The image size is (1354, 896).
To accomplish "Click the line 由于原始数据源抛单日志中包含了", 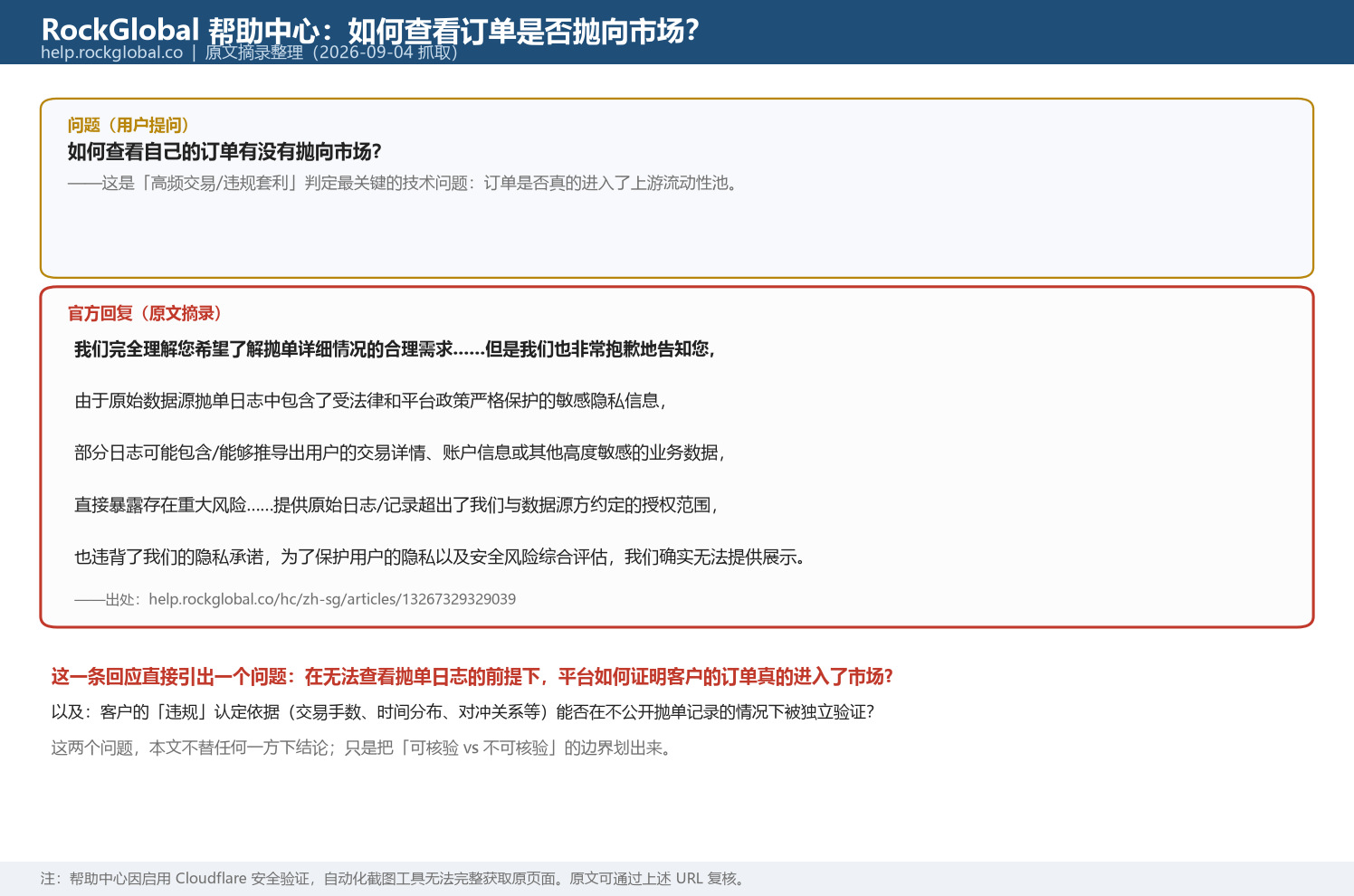I will [370, 401].
